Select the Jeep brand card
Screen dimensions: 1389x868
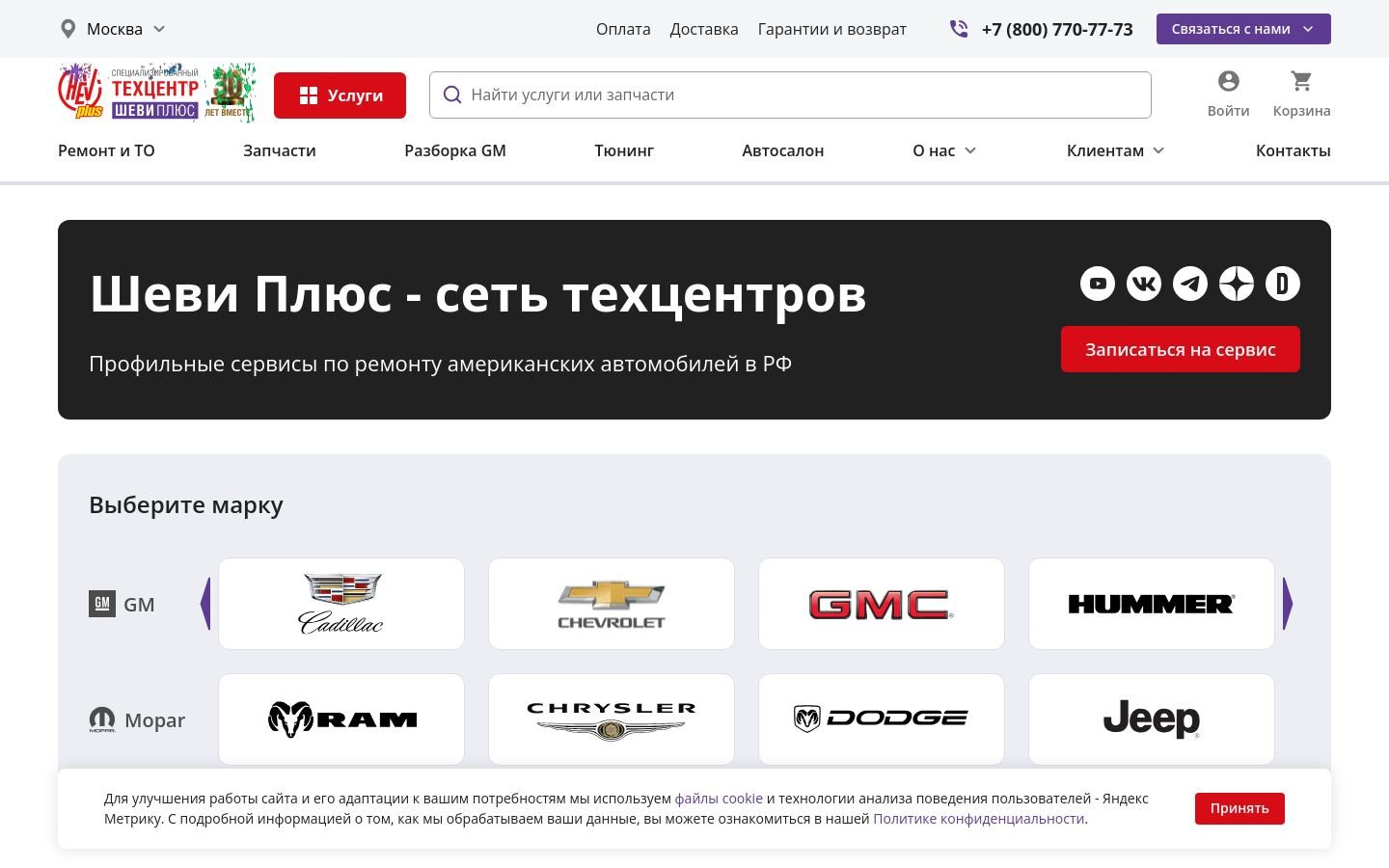click(1152, 719)
